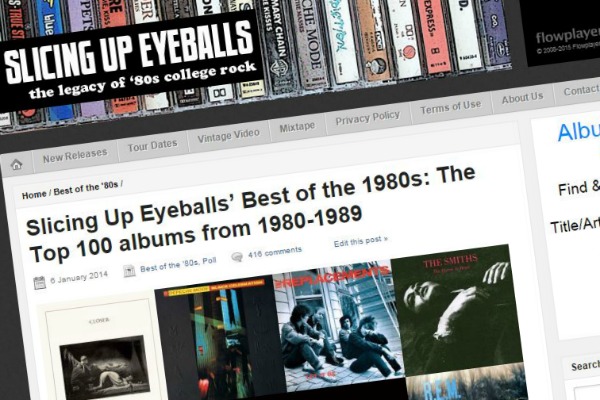This screenshot has height=400, width=600.
Task: Open the 416 comments link
Action: [x=275, y=252]
